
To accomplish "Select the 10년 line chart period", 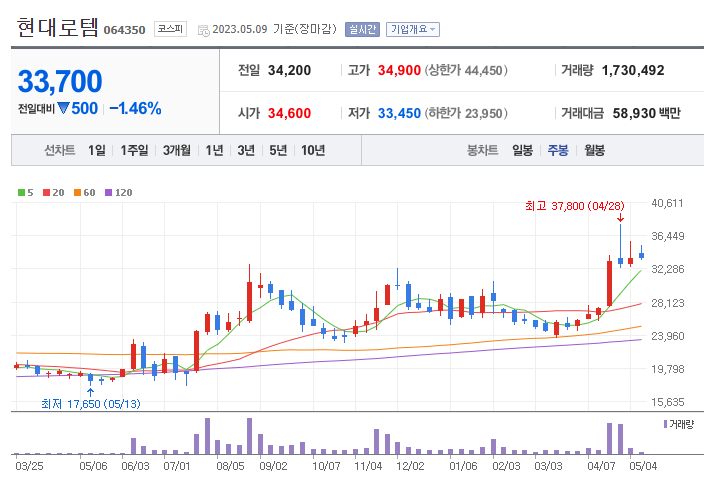I will coord(313,150).
